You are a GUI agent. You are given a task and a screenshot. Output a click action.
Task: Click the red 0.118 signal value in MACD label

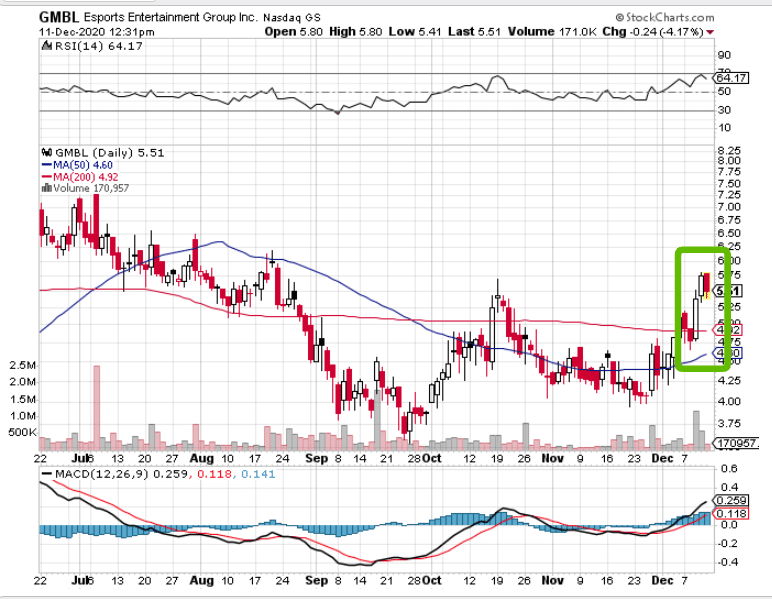tap(214, 474)
